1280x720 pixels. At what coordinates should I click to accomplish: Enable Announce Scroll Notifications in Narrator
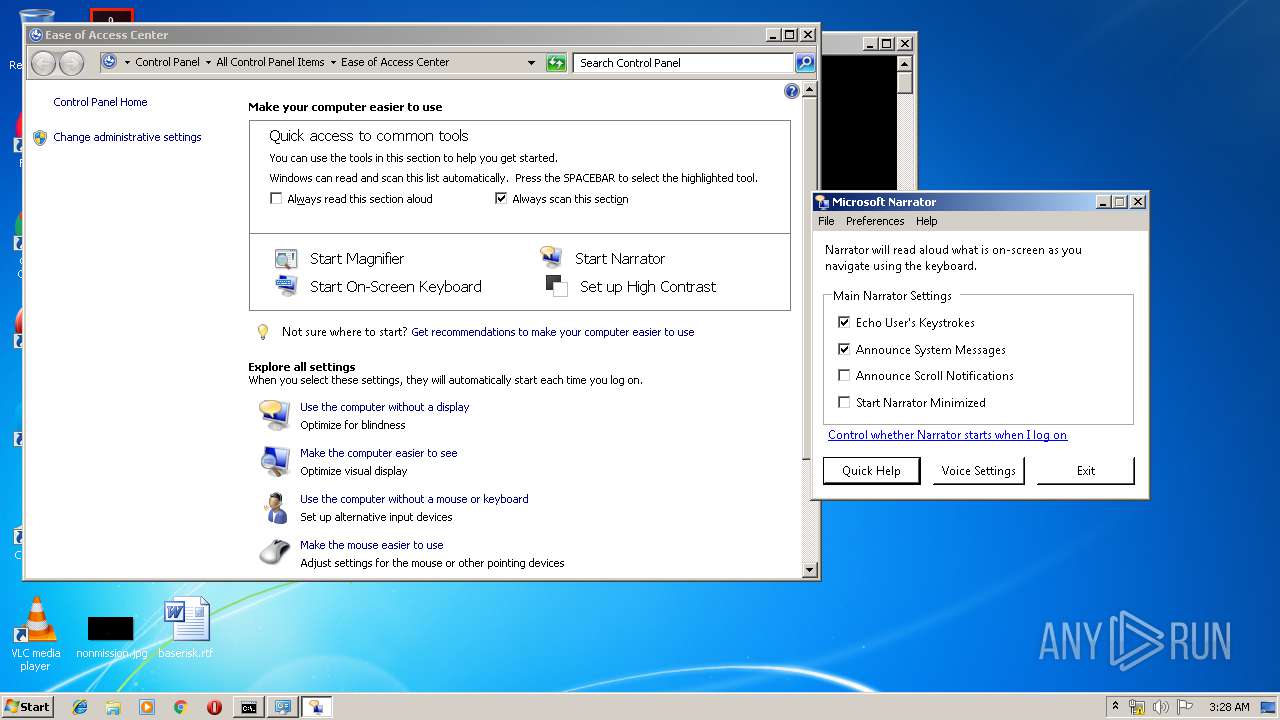point(844,375)
